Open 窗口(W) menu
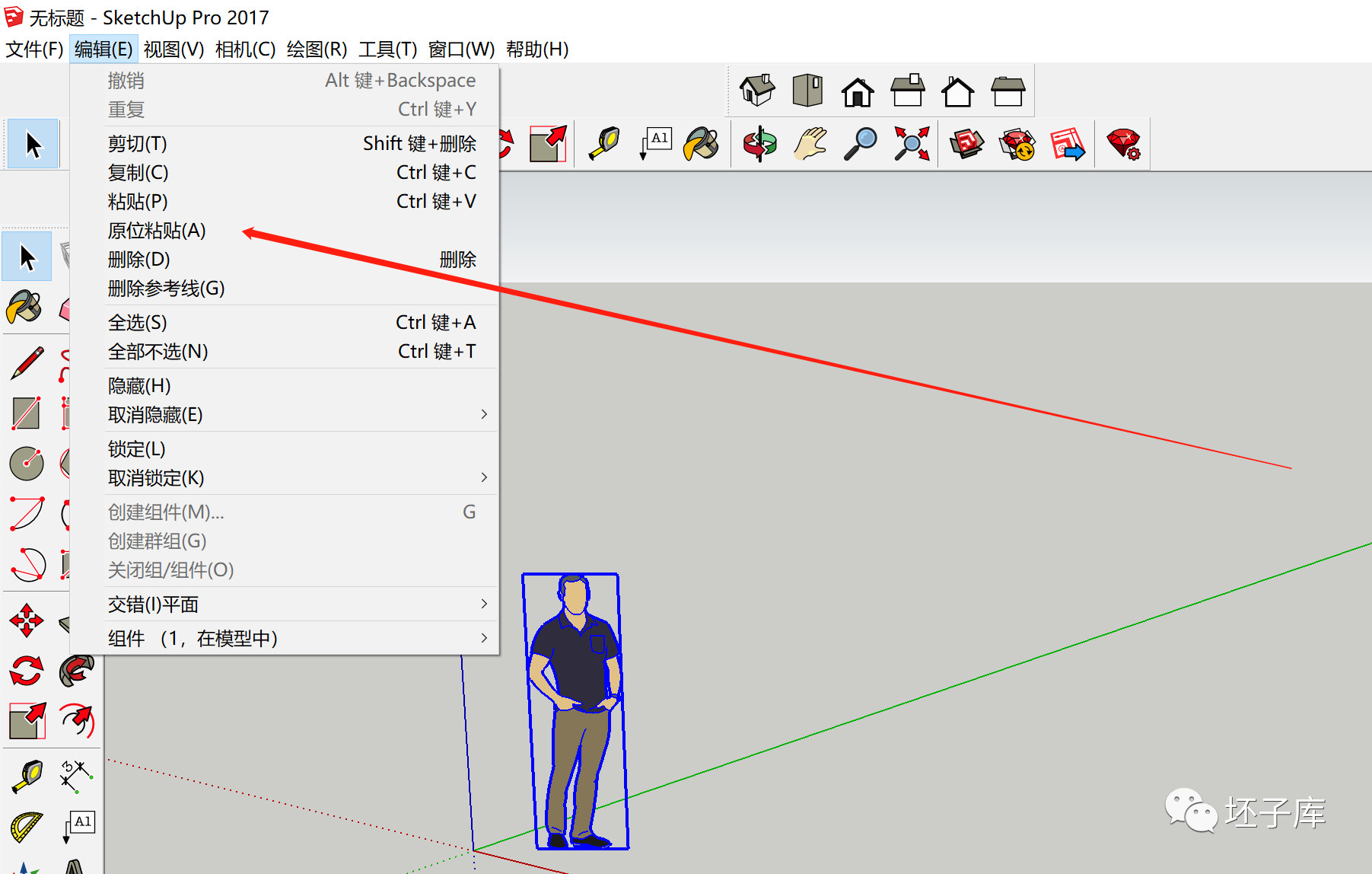Image resolution: width=1372 pixels, height=874 pixels. pos(461,49)
